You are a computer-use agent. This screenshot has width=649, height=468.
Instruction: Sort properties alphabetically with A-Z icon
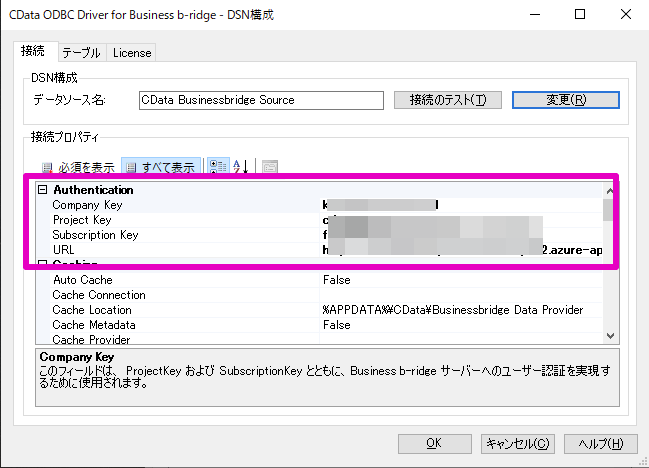pyautogui.click(x=240, y=167)
